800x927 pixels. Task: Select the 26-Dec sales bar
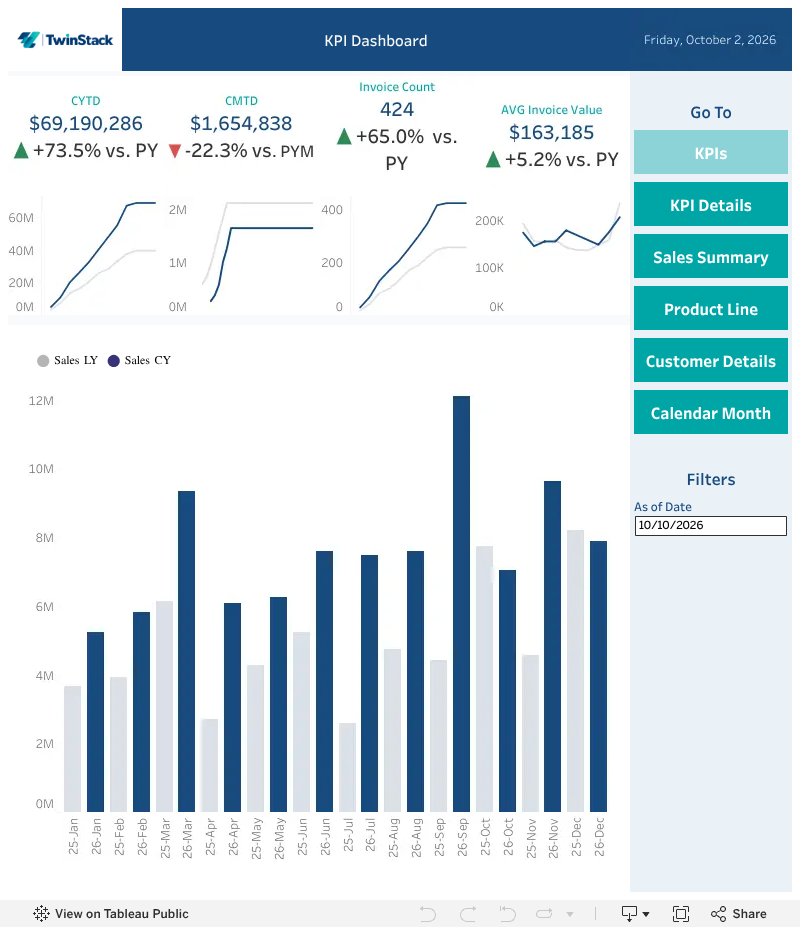point(598,676)
